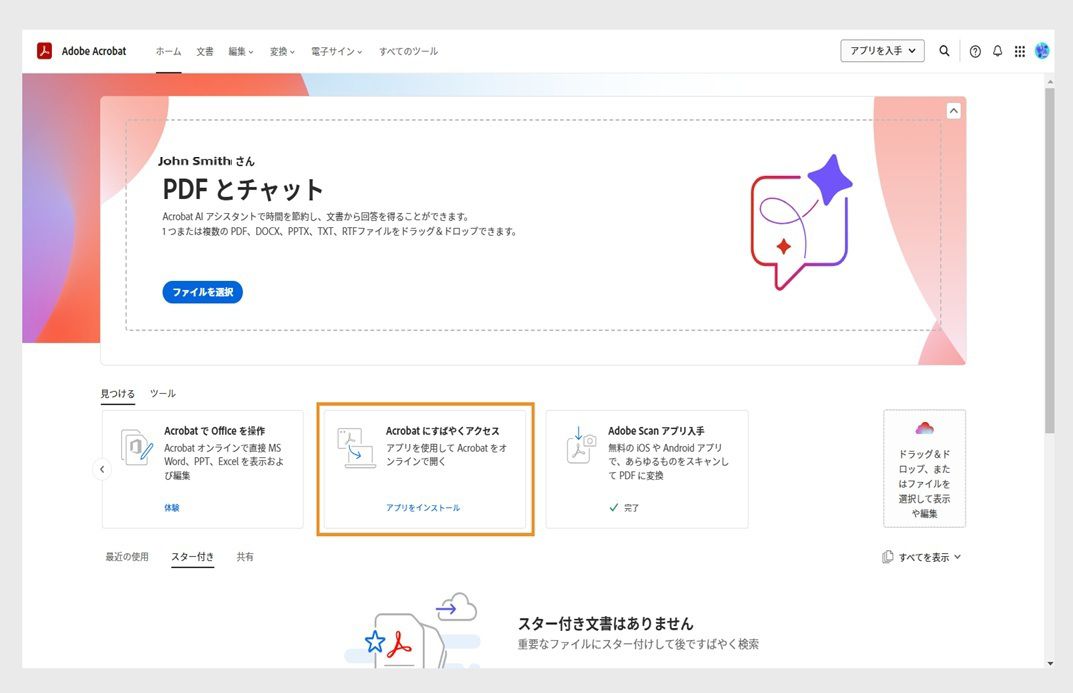Screen dimensions: 1073x693
Task: Open the search icon
Action: tap(944, 50)
